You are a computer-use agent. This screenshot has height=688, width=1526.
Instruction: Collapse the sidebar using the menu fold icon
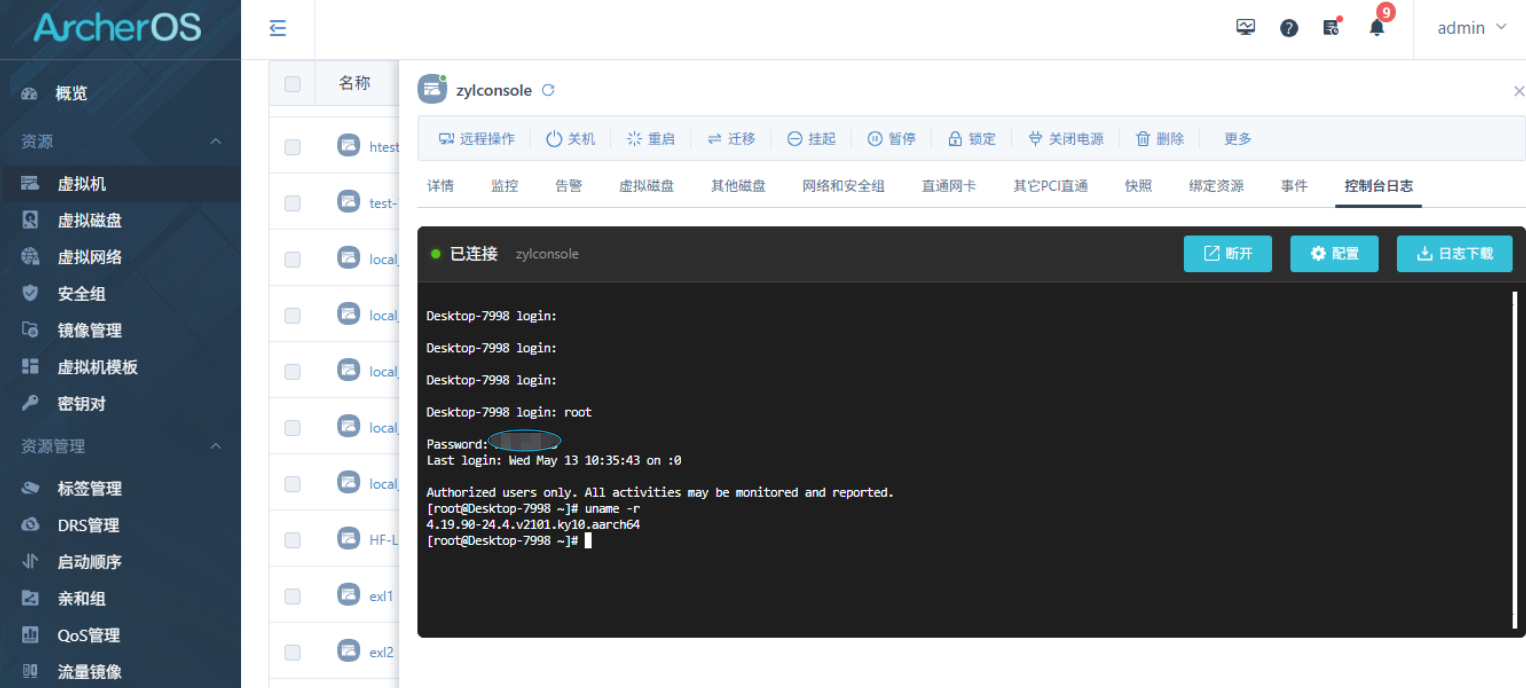coord(278,28)
